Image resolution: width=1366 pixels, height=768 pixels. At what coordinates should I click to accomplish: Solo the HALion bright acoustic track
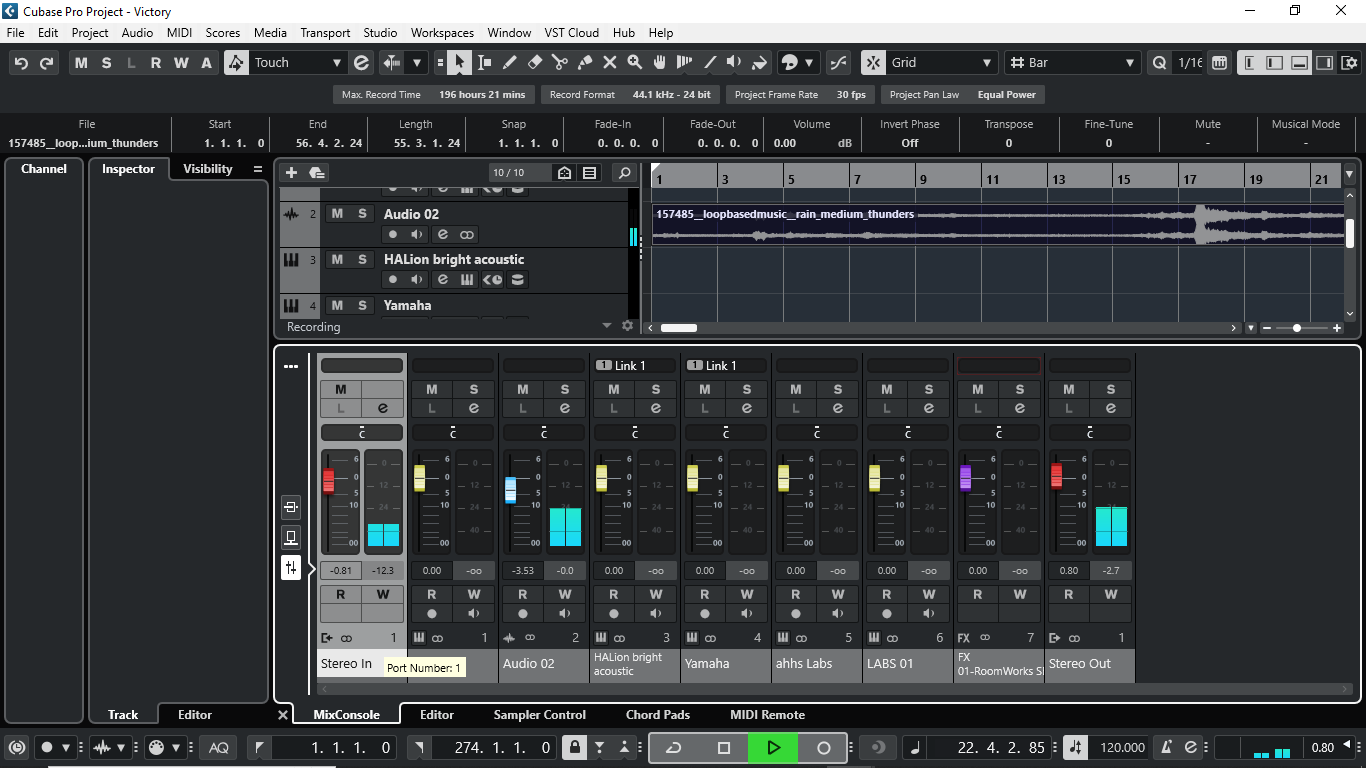point(362,259)
